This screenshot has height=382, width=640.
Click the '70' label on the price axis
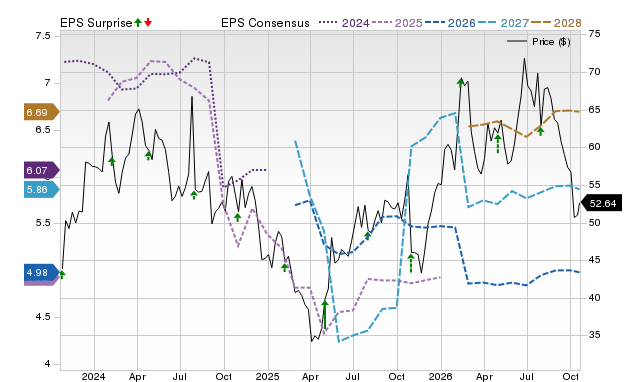(595, 72)
